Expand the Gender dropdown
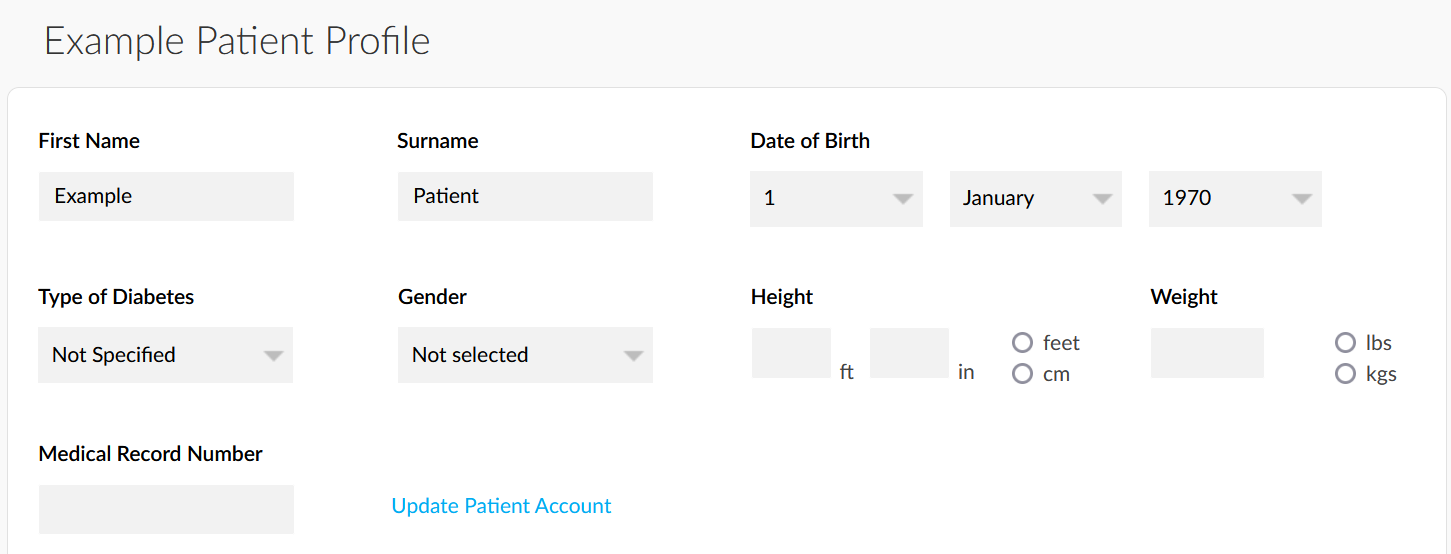 [525, 355]
